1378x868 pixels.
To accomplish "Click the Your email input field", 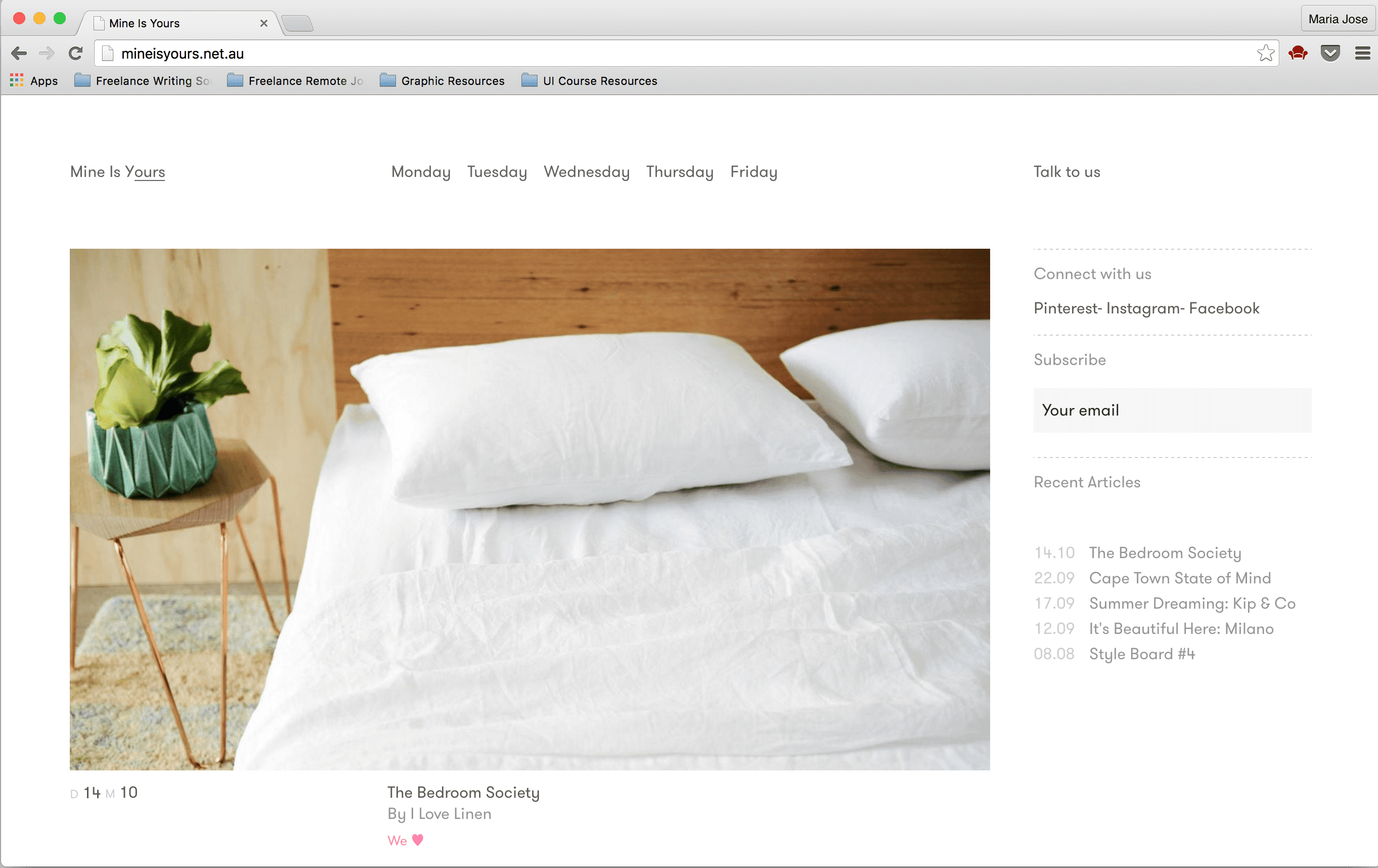I will 1171,410.
